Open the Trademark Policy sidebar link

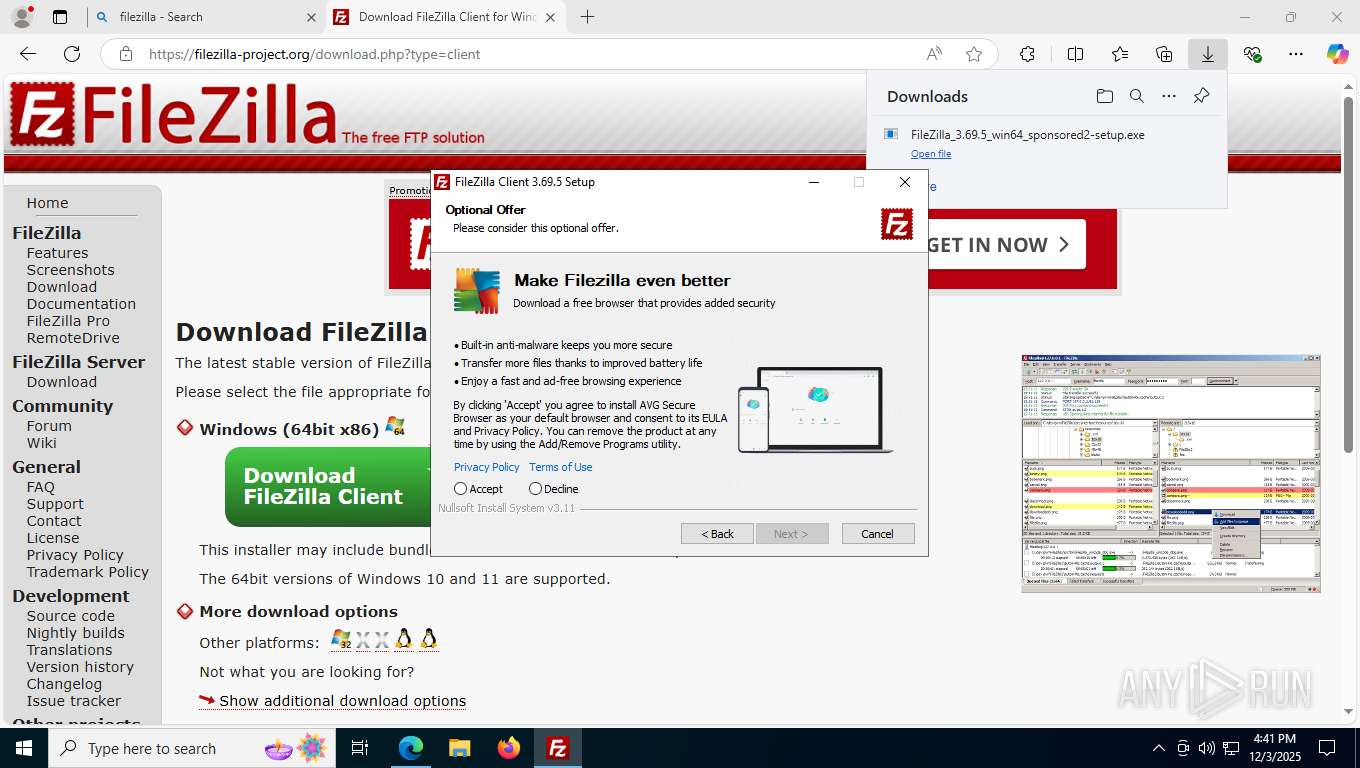(x=87, y=572)
